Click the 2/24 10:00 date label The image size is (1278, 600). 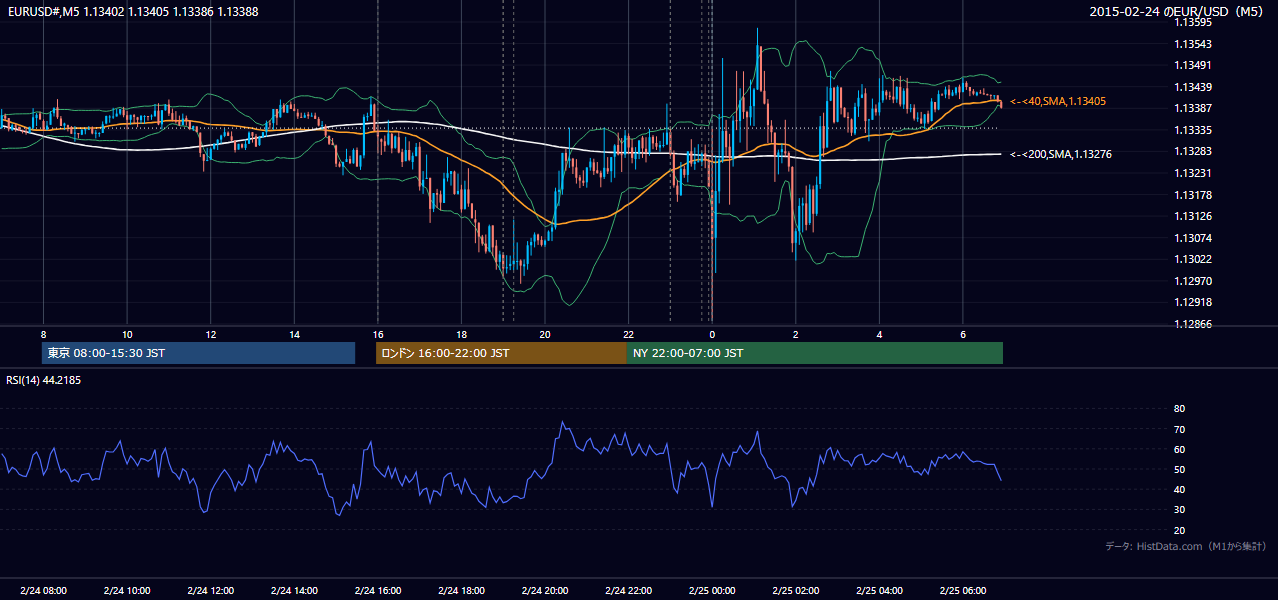pos(127,591)
